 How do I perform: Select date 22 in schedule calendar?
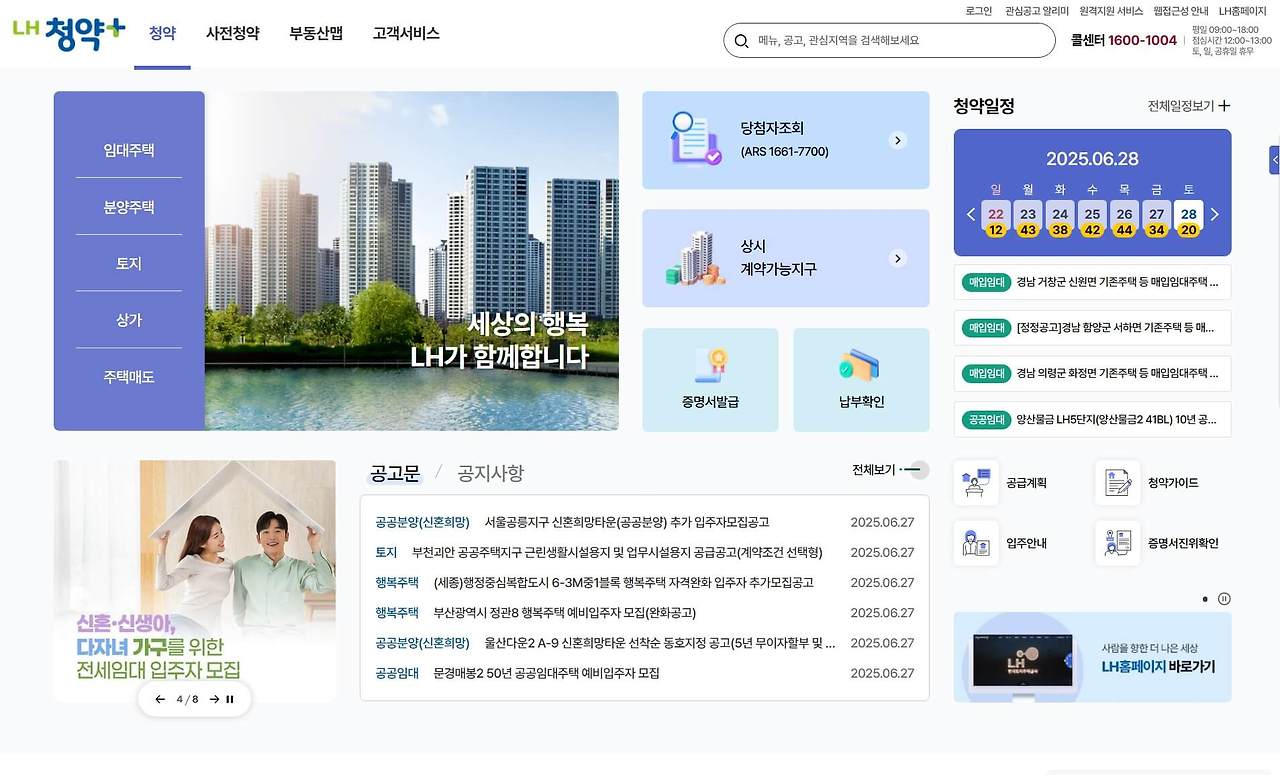tap(995, 220)
